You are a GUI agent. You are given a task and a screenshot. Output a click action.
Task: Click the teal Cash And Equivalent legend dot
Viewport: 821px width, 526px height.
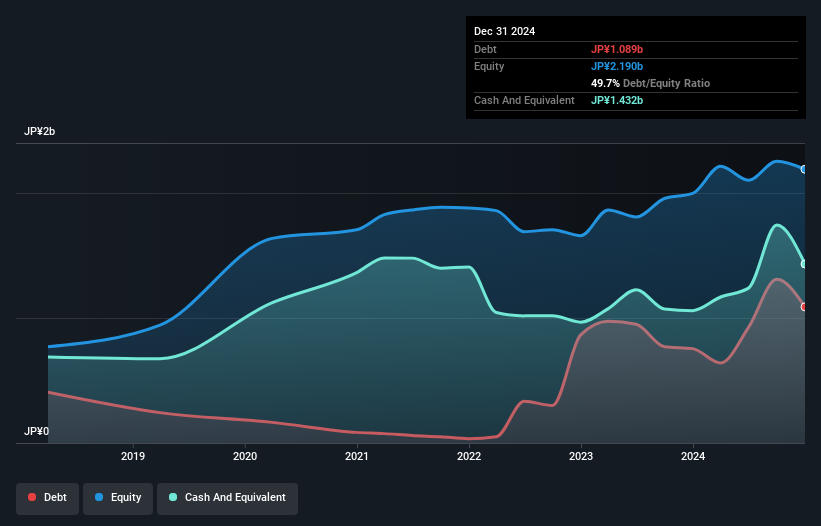coord(173,497)
